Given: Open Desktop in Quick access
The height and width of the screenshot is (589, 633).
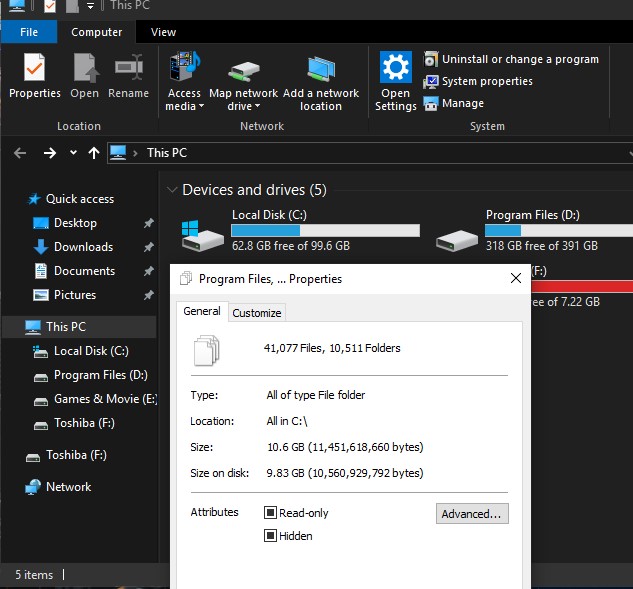Looking at the screenshot, I should tap(75, 223).
